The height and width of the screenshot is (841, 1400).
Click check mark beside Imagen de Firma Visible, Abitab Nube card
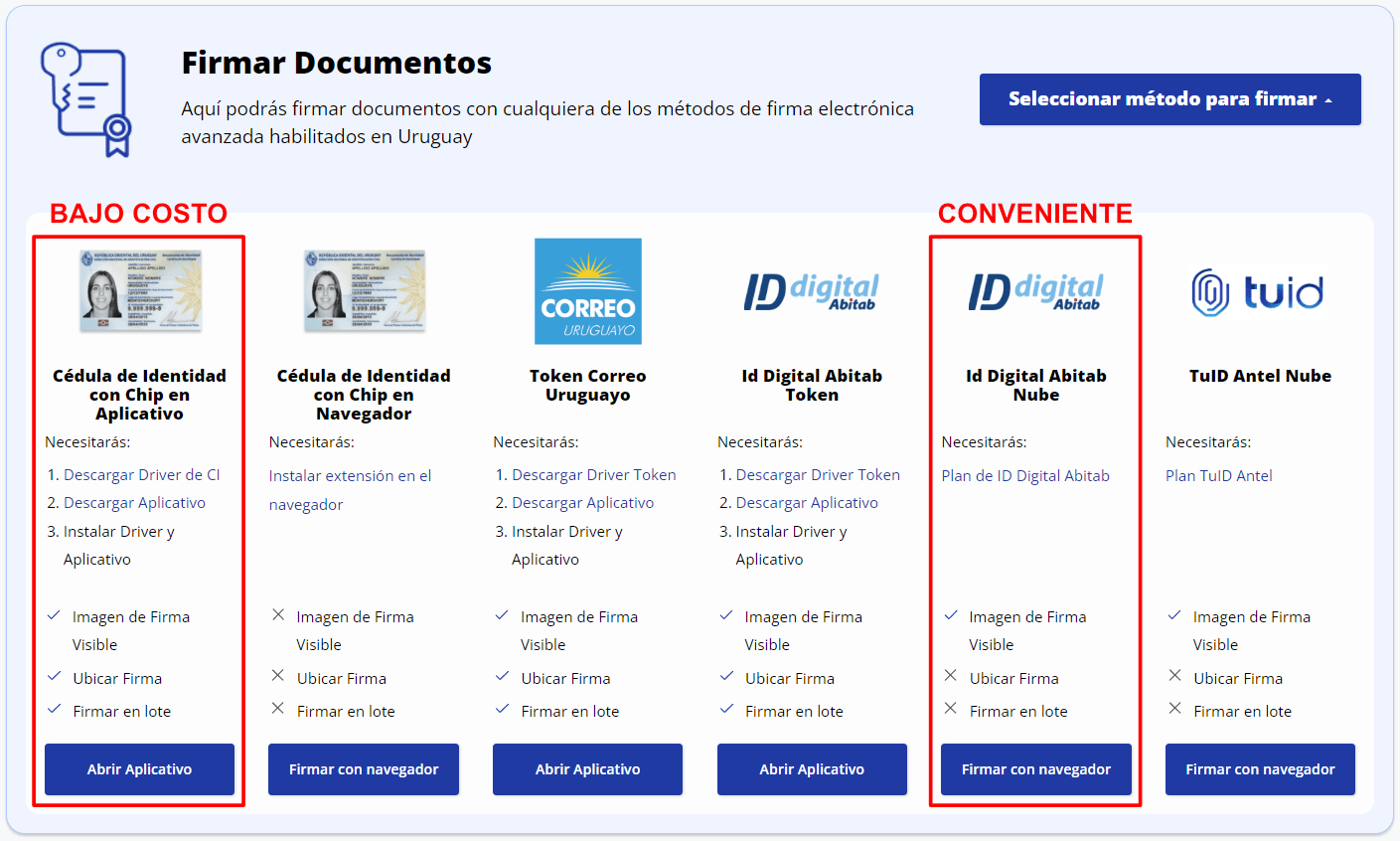pyautogui.click(x=951, y=615)
